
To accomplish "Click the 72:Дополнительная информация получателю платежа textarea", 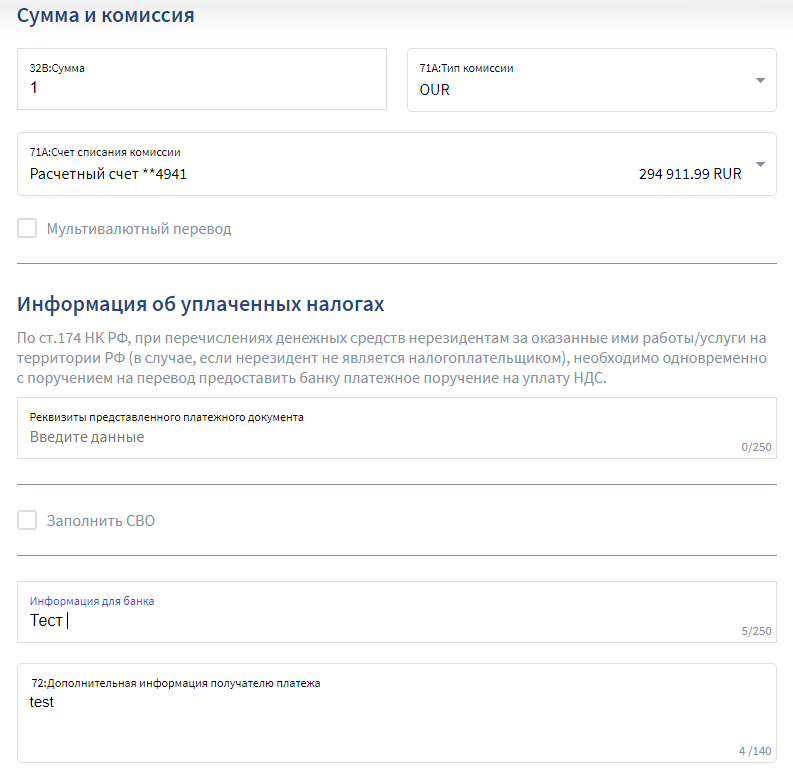I will coord(397,713).
